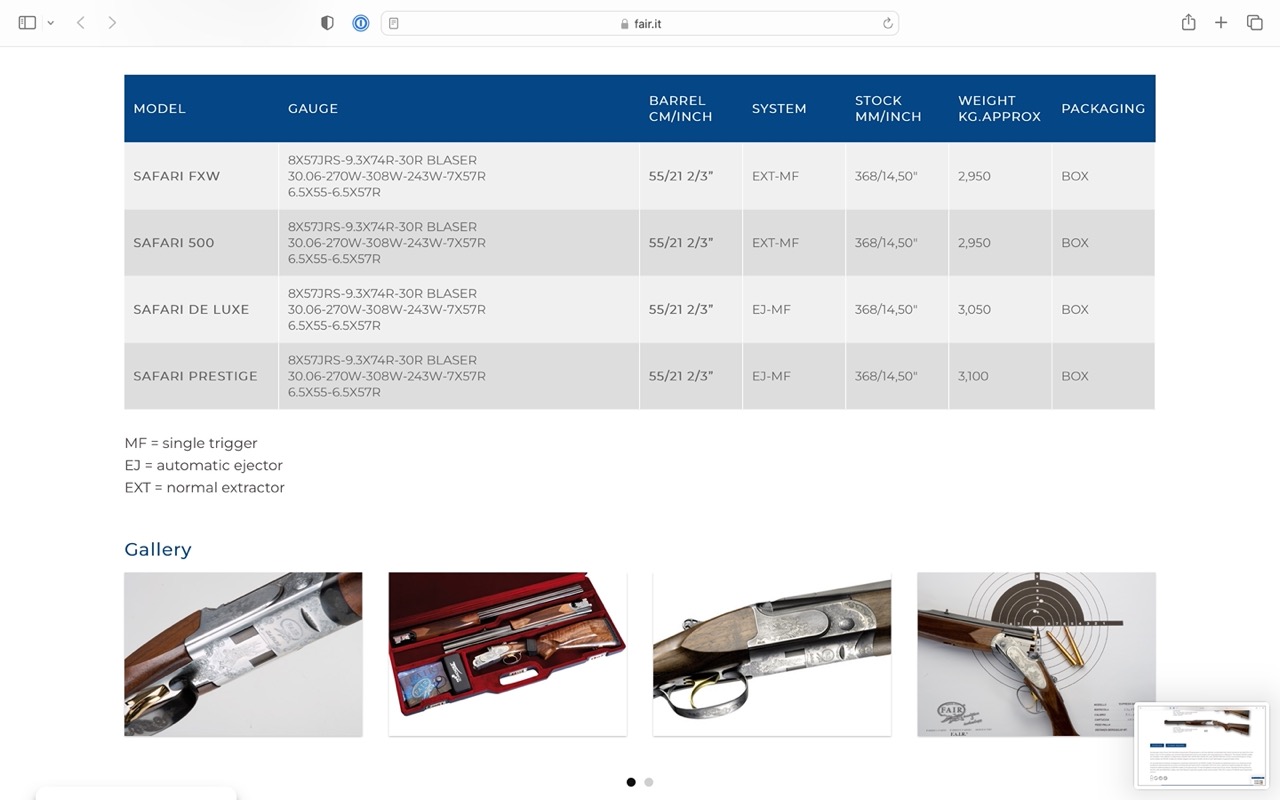The image size is (1280, 800).
Task: Click the SAFARI DE LUXE weight 3,050 cell
Action: tap(1000, 309)
